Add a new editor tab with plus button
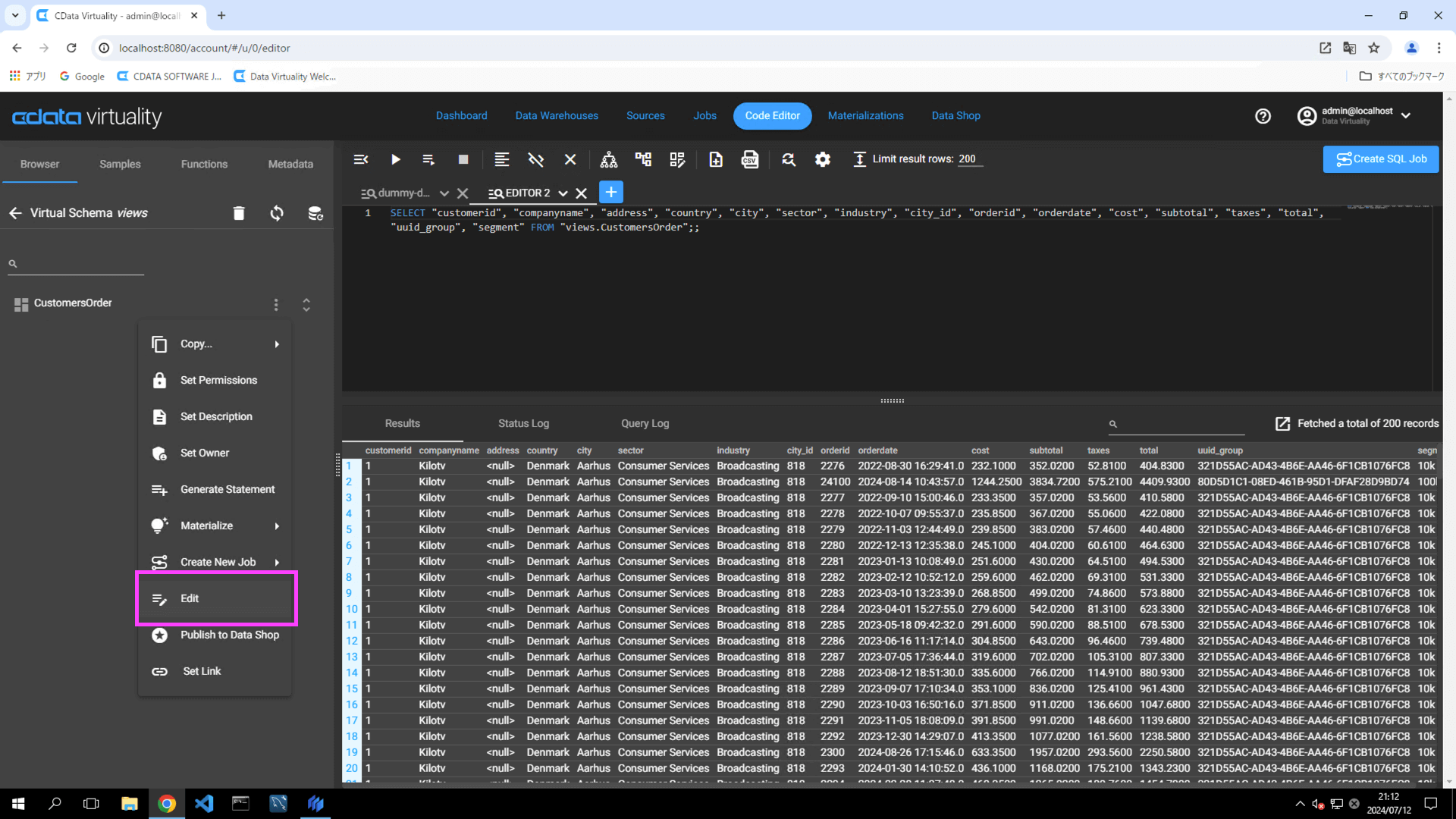This screenshot has height=819, width=1456. (610, 192)
